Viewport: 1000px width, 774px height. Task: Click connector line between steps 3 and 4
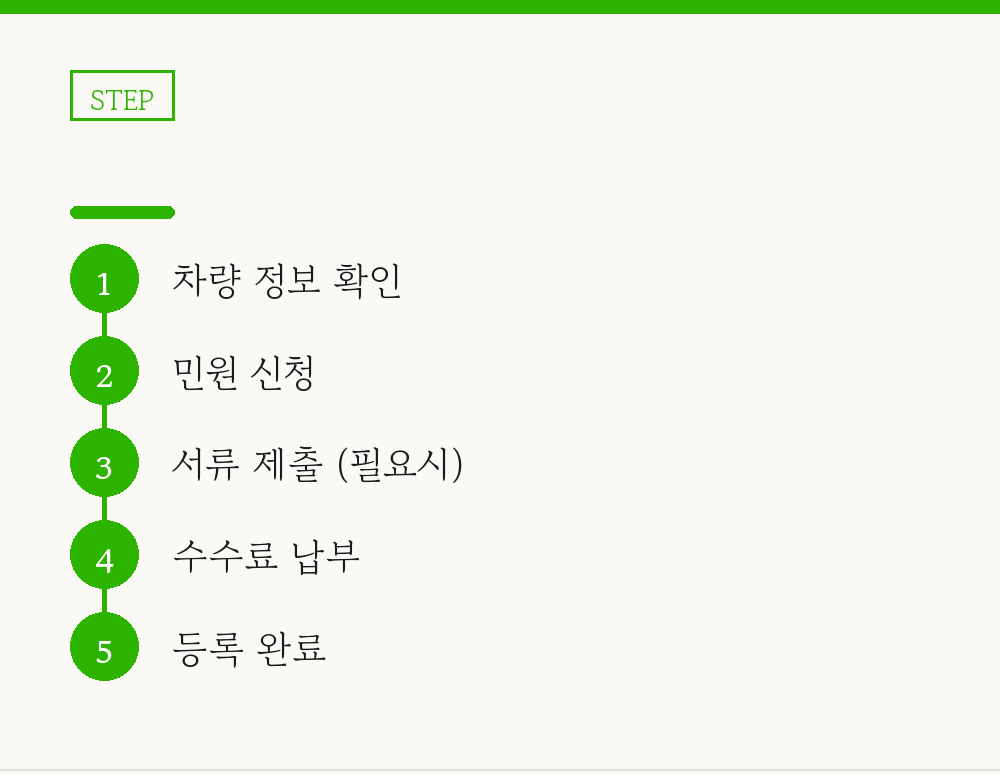(x=104, y=509)
